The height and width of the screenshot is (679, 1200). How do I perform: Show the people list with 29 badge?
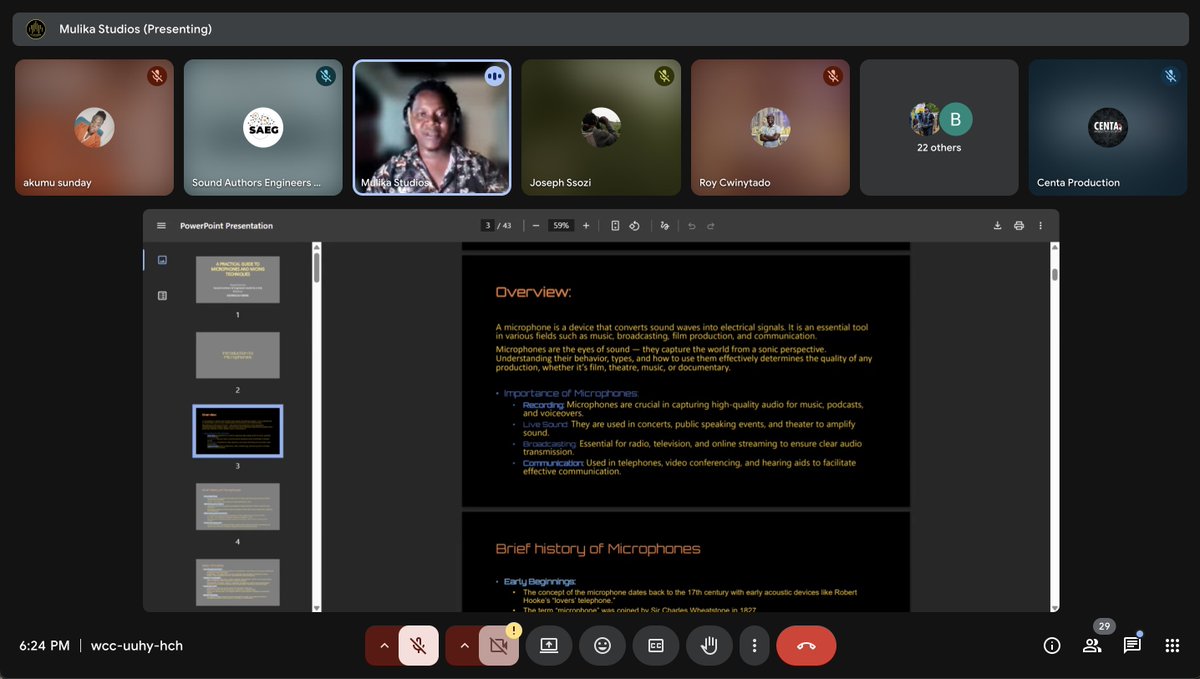1092,646
